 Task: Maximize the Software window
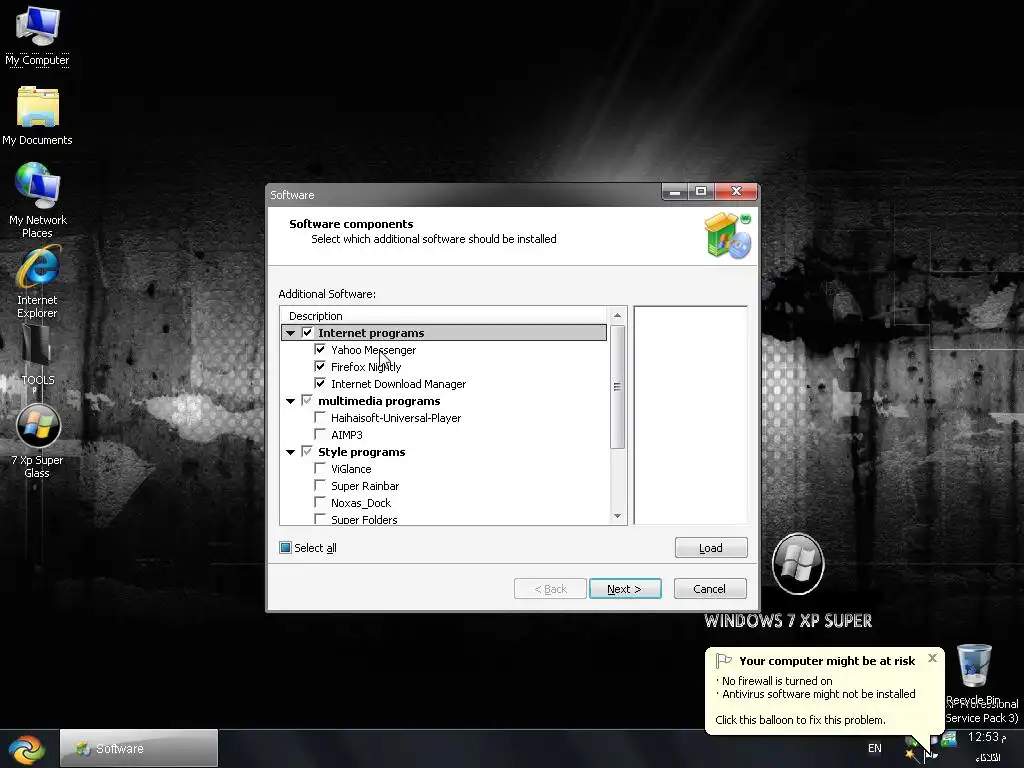point(701,192)
